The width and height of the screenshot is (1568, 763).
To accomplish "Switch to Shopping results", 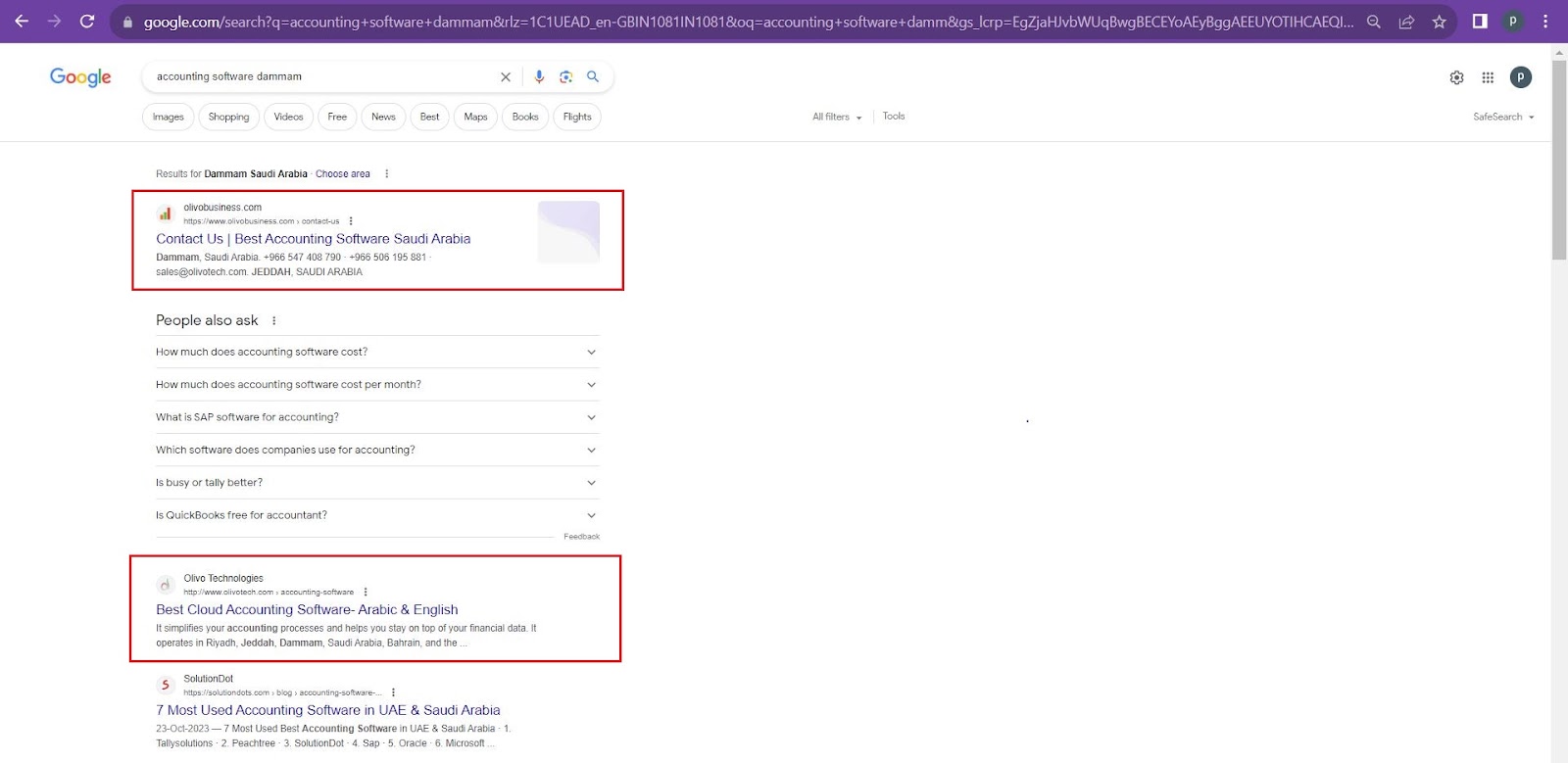I will 228,117.
